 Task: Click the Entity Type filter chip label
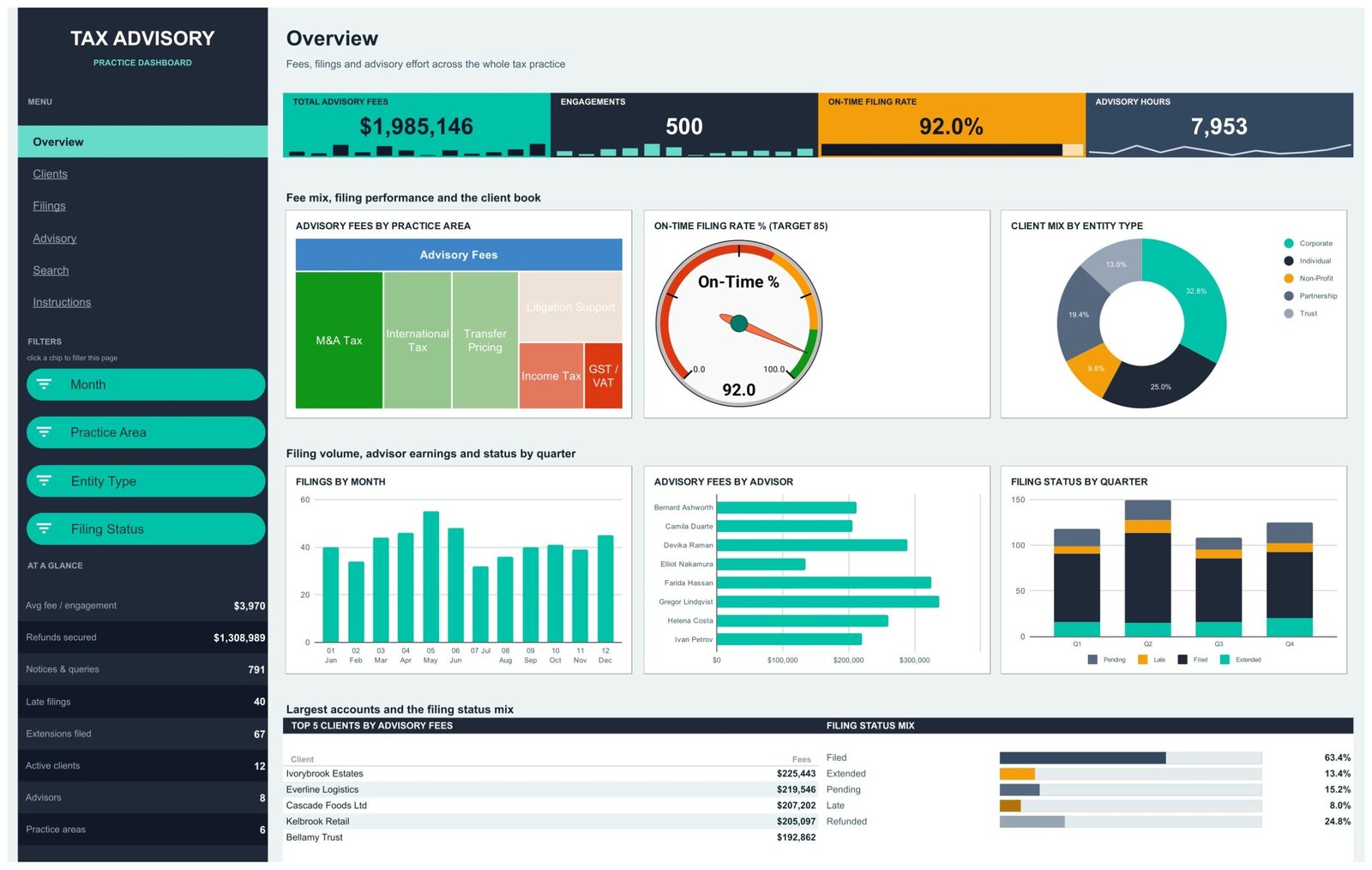(103, 481)
